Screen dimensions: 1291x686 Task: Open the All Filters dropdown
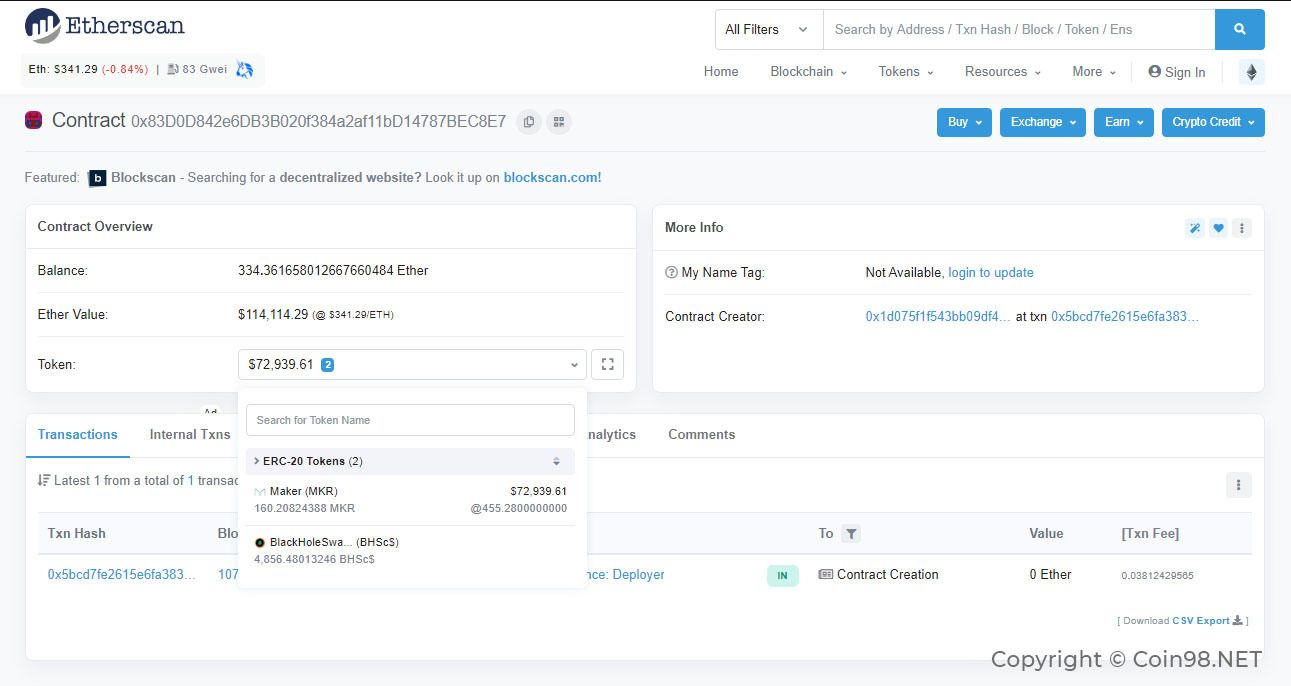coord(768,30)
